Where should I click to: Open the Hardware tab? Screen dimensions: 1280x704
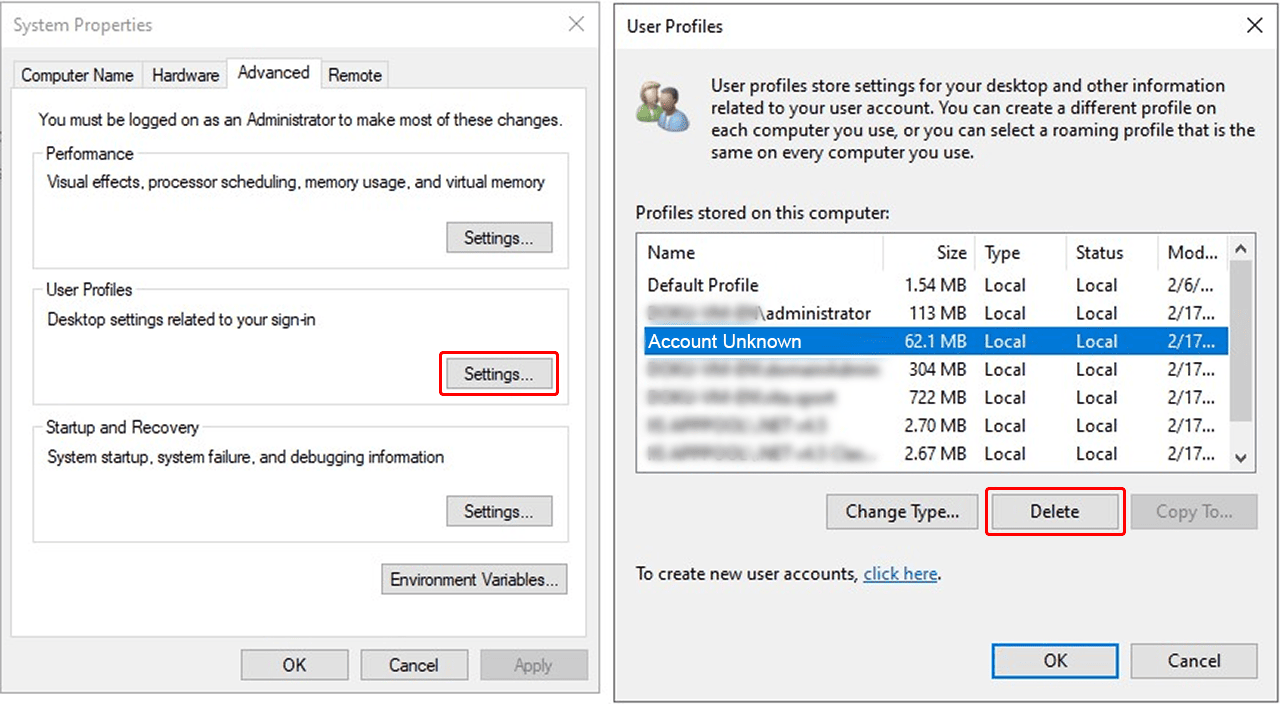pos(185,75)
